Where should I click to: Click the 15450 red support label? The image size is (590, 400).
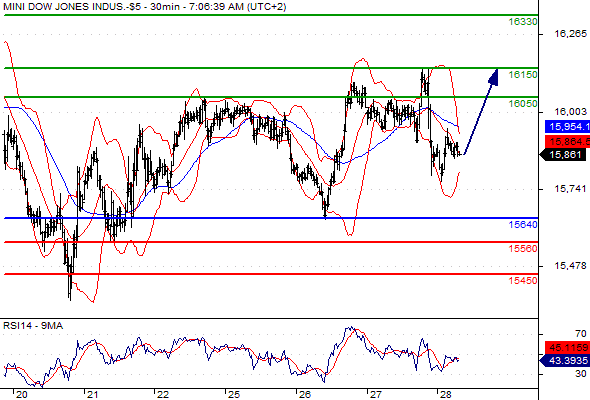523,281
